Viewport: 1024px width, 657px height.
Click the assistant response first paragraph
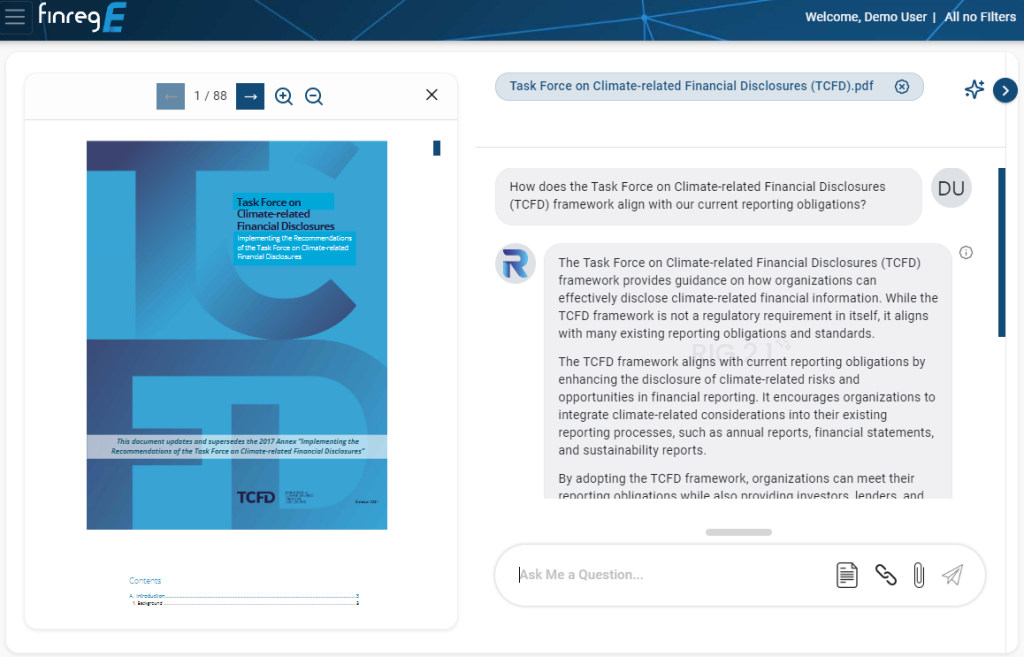pos(748,298)
